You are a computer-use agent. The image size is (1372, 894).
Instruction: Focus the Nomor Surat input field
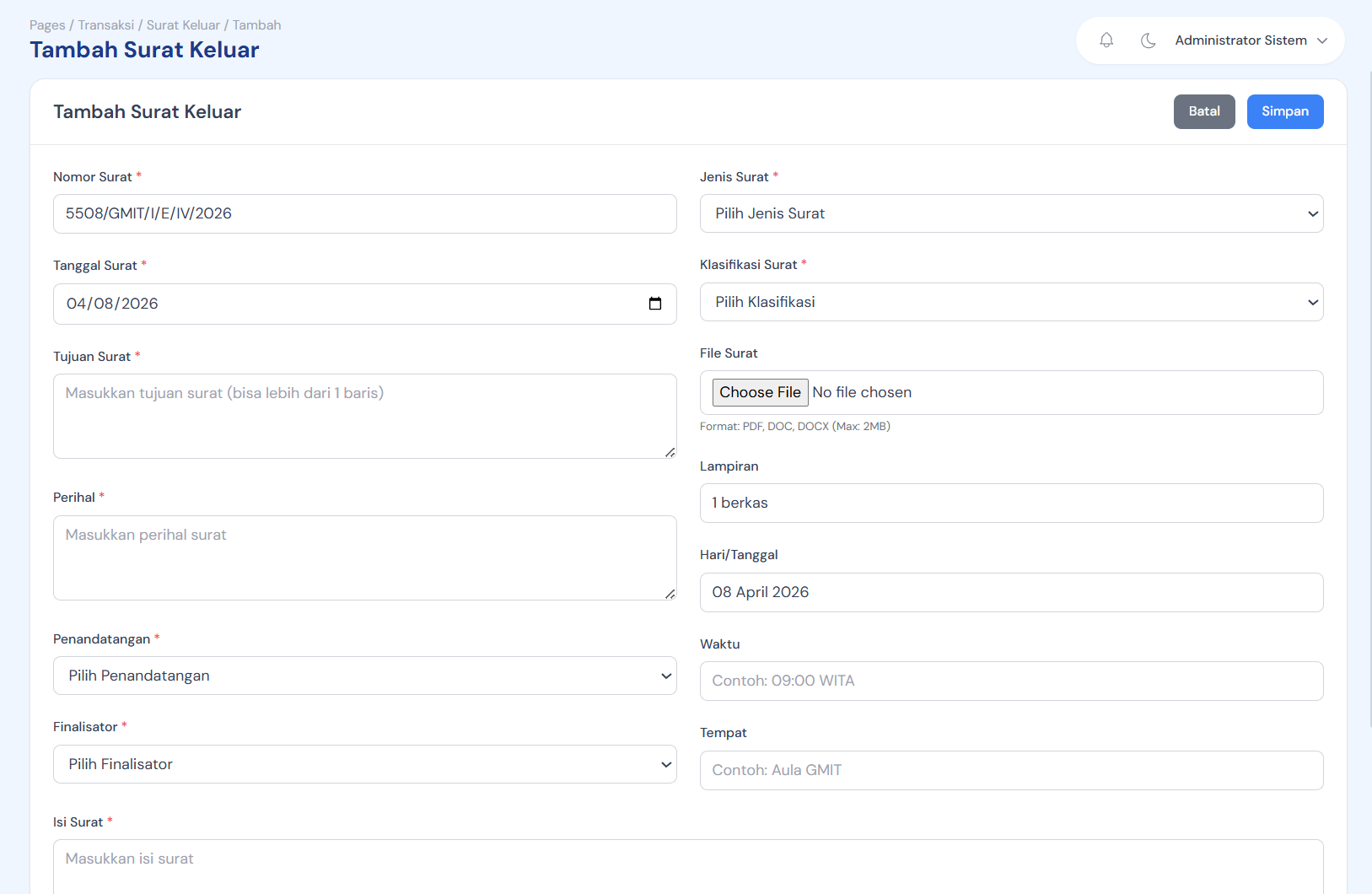[364, 213]
